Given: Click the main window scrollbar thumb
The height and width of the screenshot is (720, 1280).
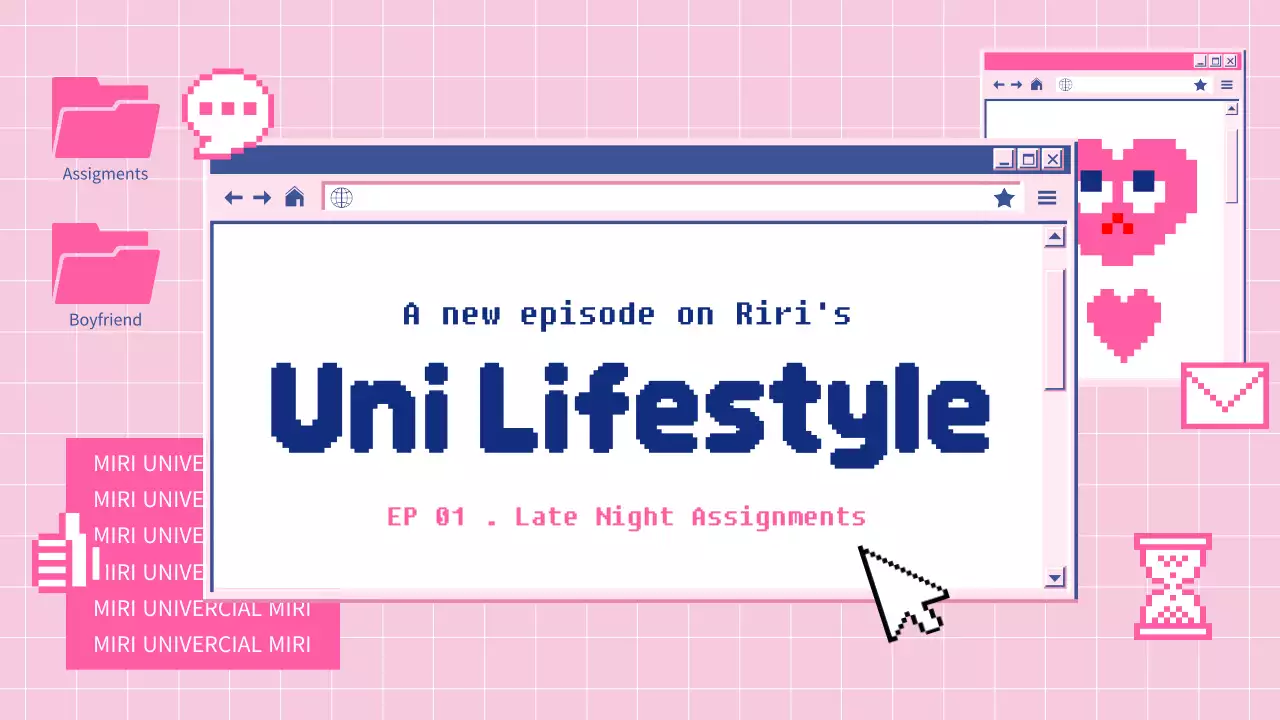Looking at the screenshot, I should (1054, 328).
